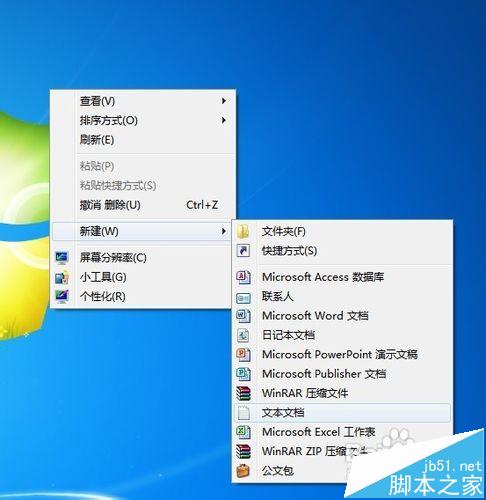The image size is (486, 500).
Task: Click the monitor icon beside 屏幕分辨率(C)
Action: 62,258
